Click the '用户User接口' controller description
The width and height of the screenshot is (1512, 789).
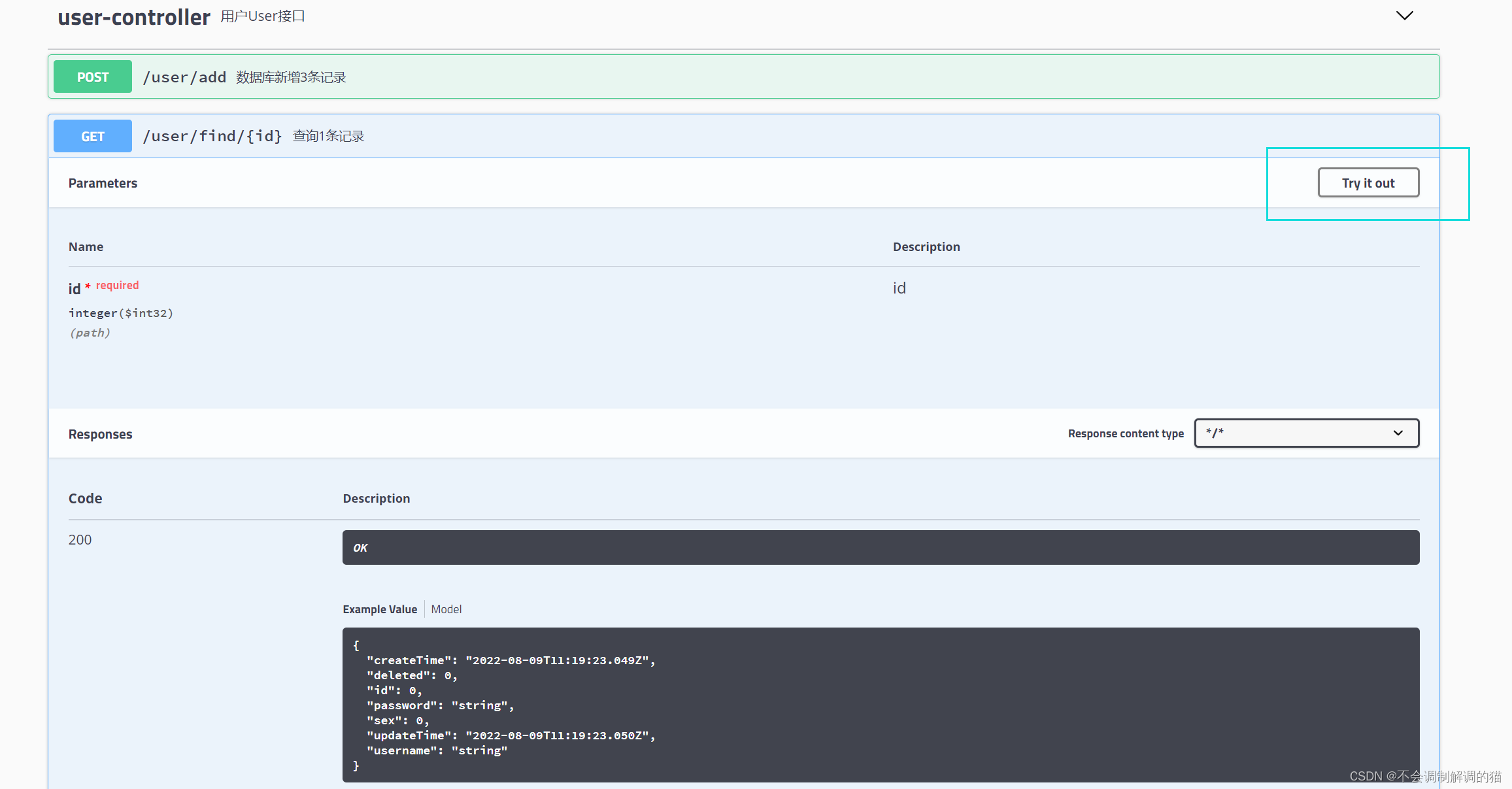pos(263,16)
